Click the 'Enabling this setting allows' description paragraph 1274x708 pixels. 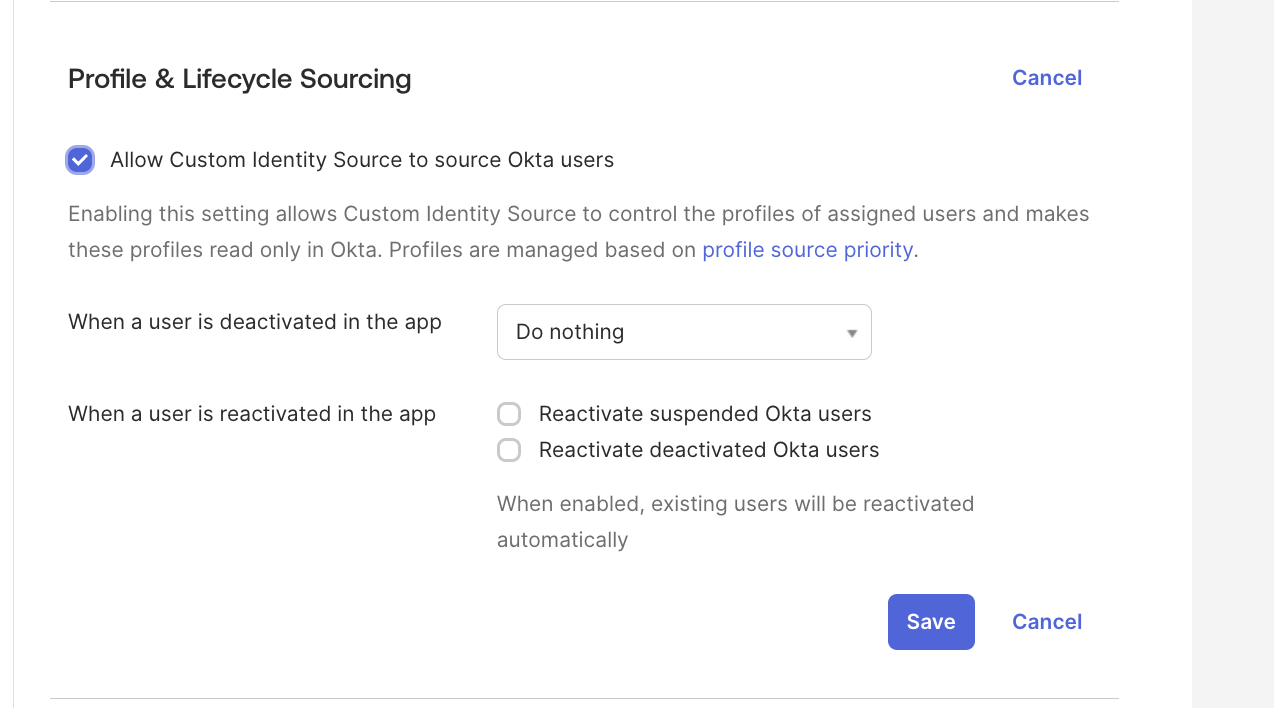(x=579, y=232)
